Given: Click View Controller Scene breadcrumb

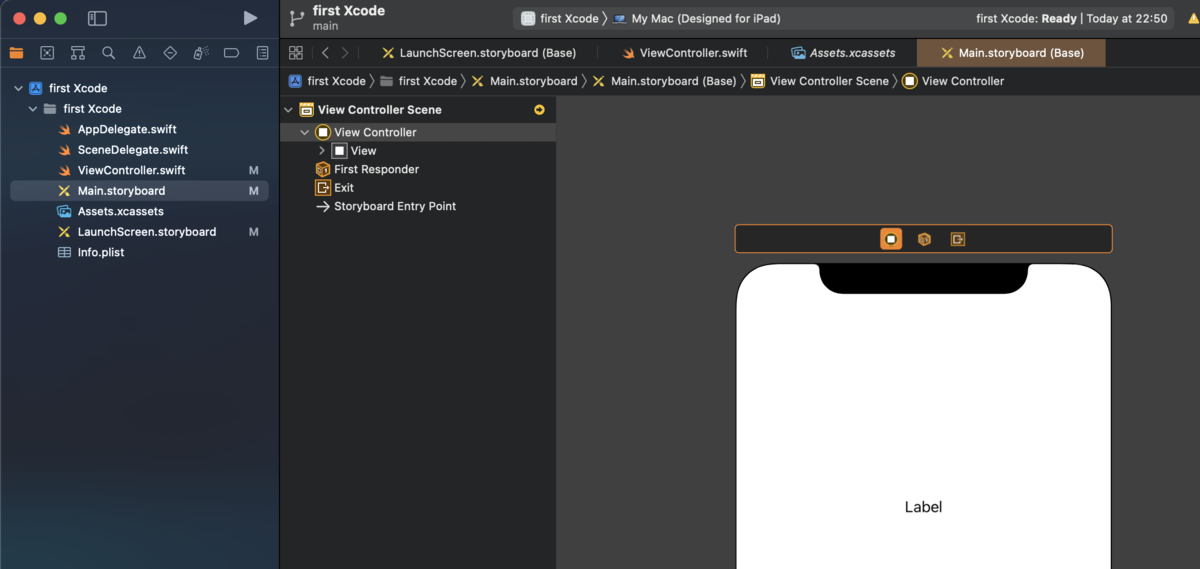Looking at the screenshot, I should [x=820, y=81].
